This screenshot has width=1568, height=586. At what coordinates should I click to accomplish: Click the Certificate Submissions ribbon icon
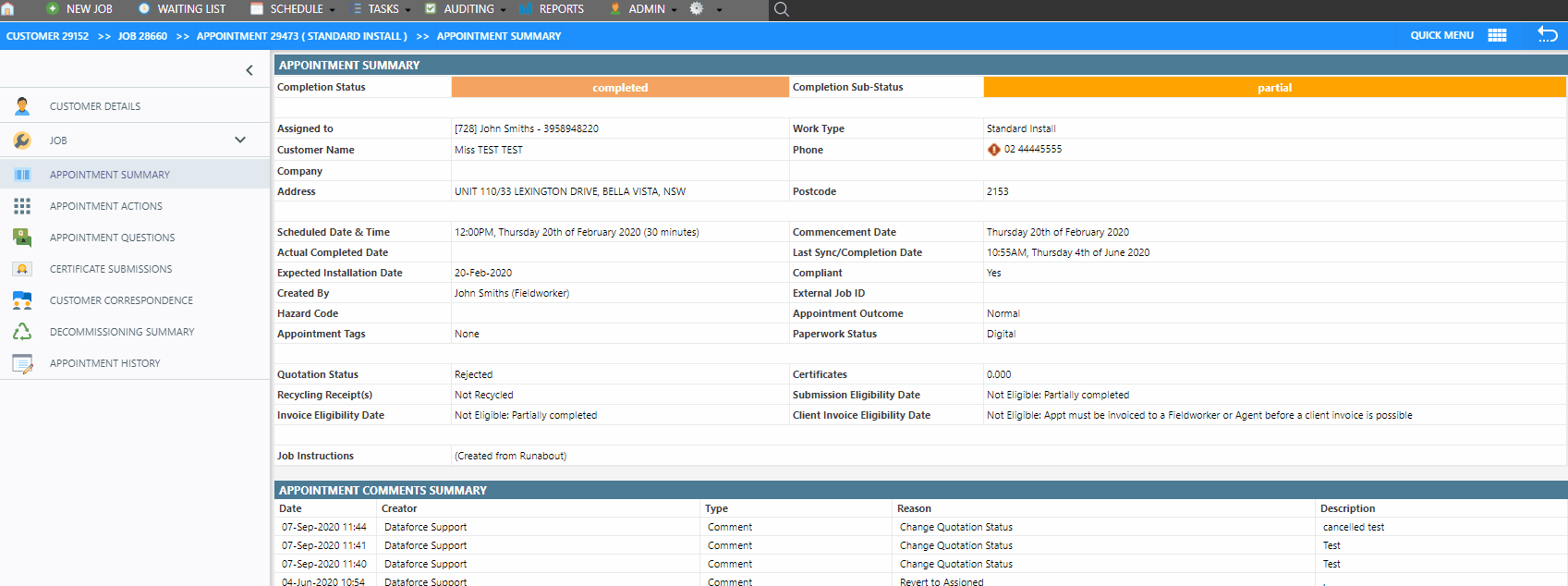(x=22, y=269)
